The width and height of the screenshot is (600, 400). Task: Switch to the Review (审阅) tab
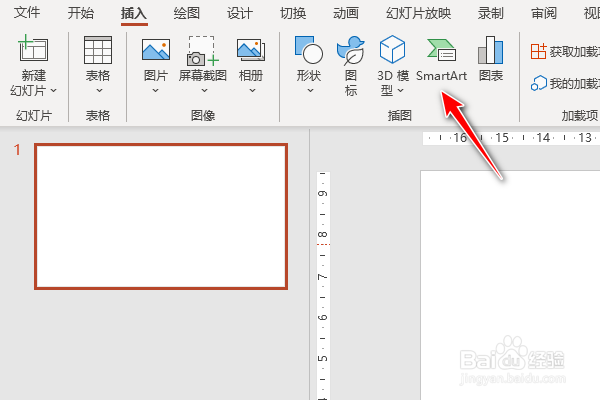click(x=544, y=13)
